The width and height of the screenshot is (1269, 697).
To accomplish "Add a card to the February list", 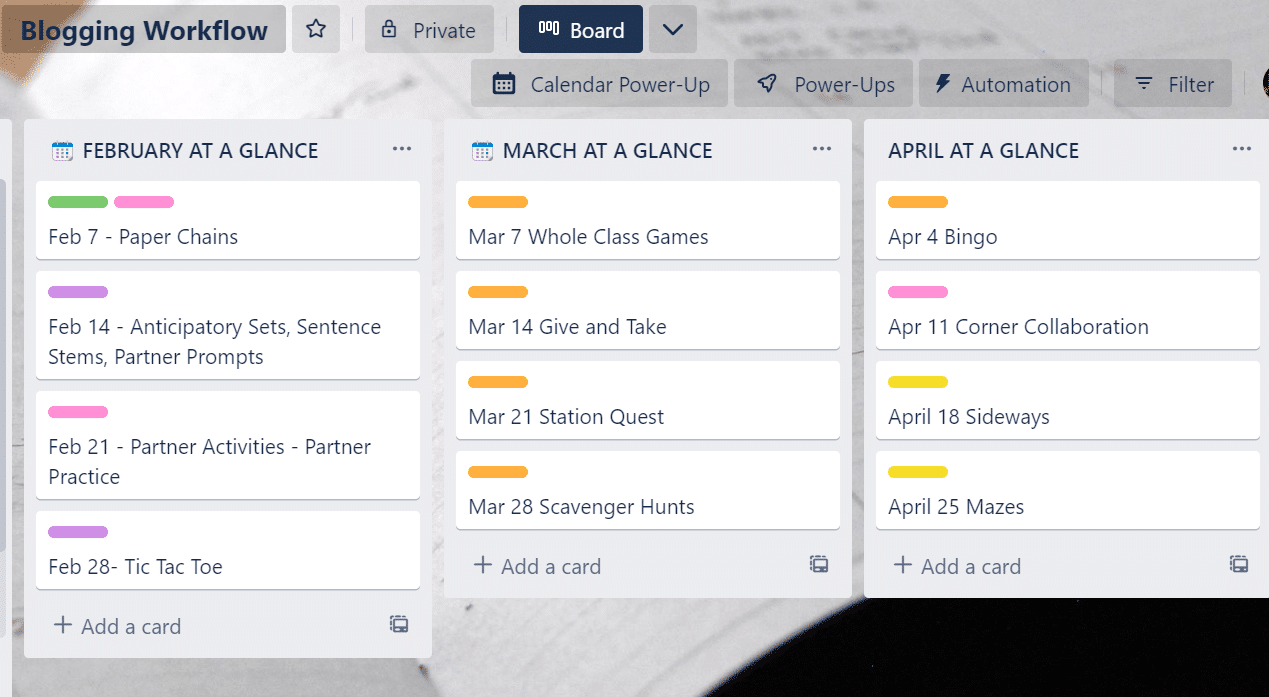I will 117,626.
